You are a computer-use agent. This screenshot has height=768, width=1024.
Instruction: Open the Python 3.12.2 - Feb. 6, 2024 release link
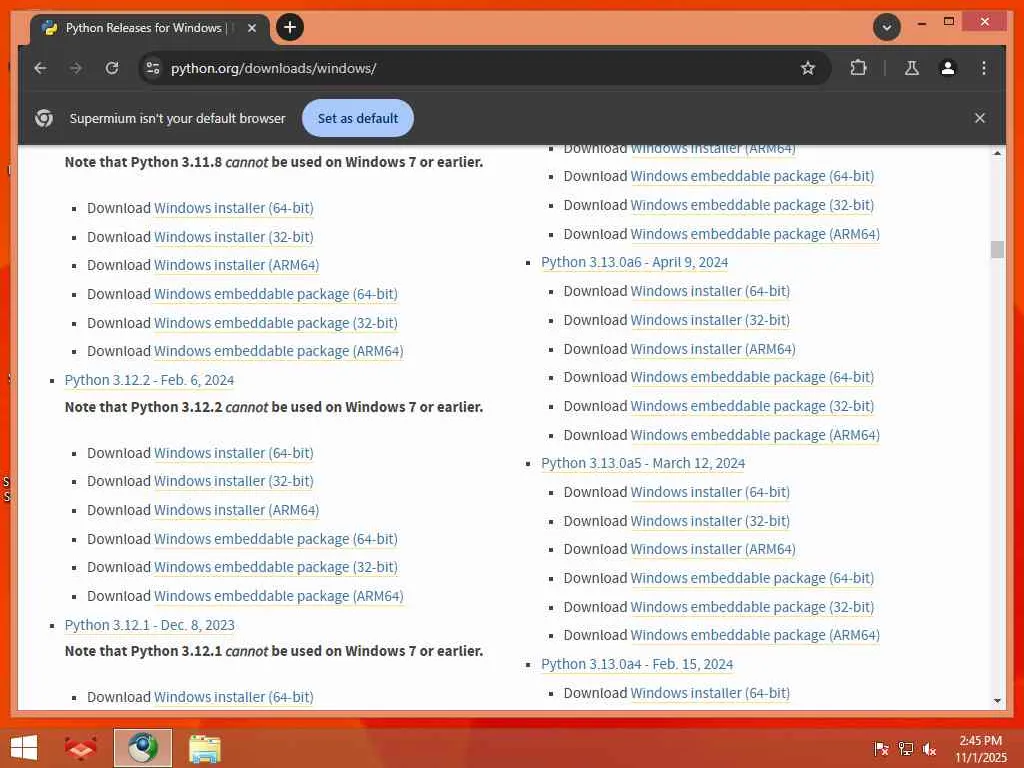coord(149,380)
